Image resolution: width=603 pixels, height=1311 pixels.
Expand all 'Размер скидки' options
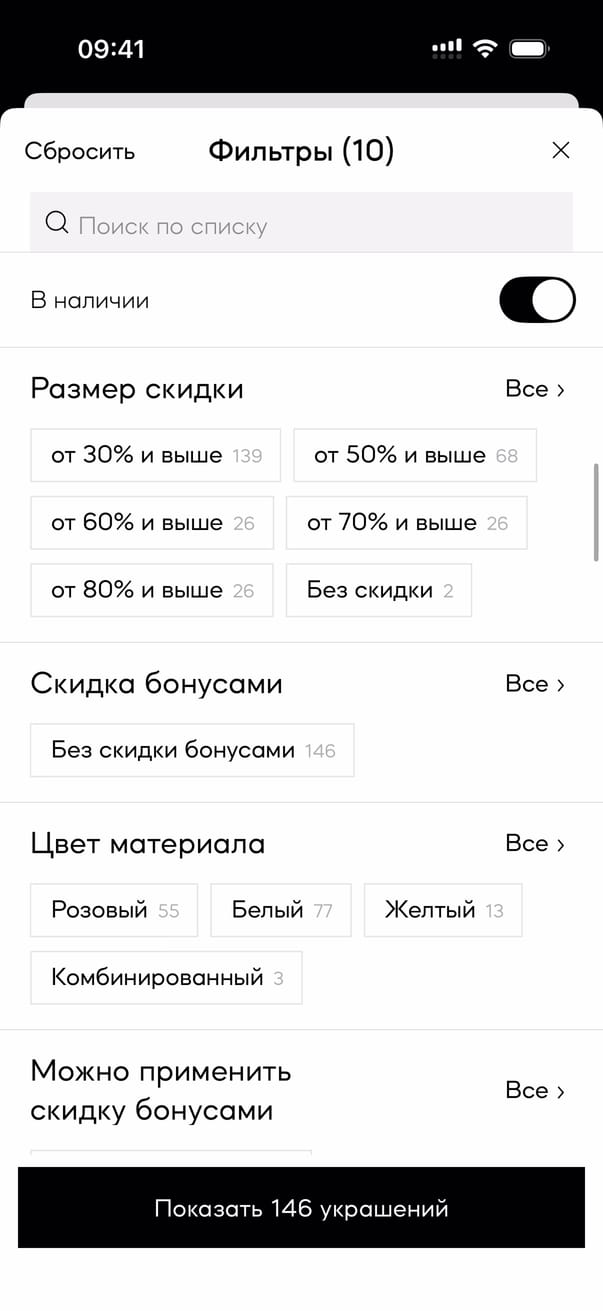pos(535,389)
